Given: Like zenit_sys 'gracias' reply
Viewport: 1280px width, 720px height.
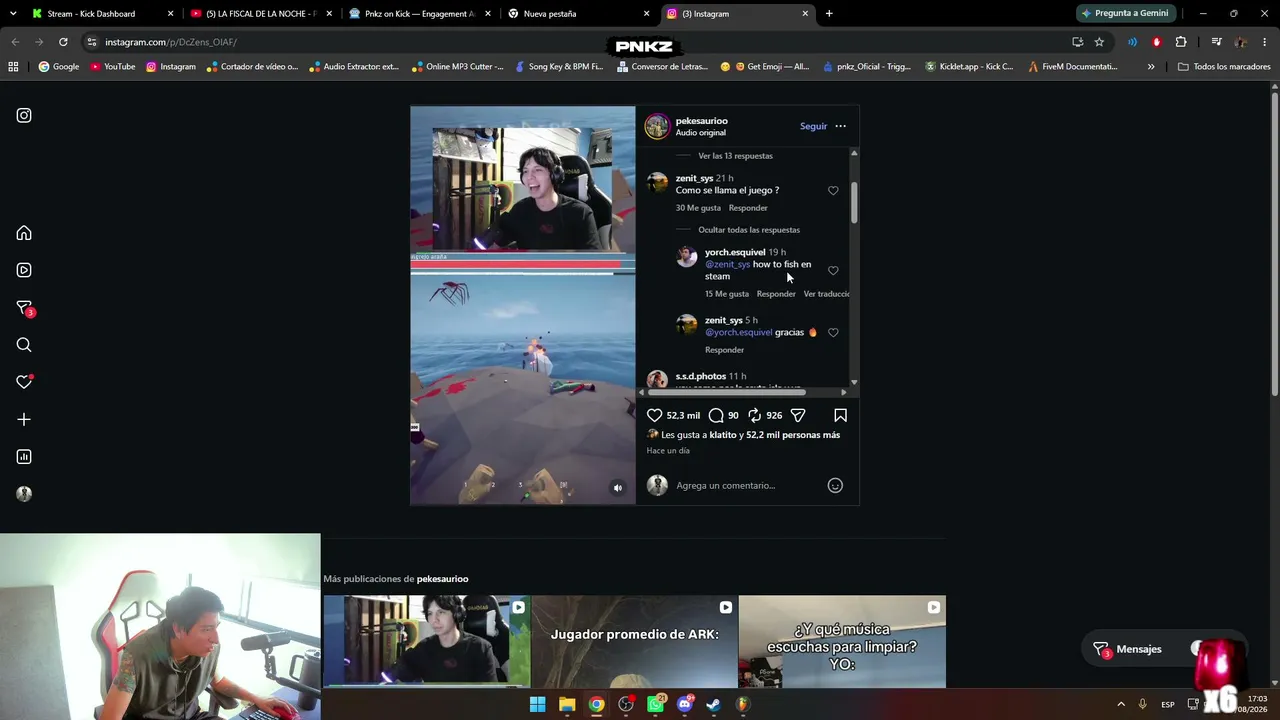Looking at the screenshot, I should [x=833, y=332].
